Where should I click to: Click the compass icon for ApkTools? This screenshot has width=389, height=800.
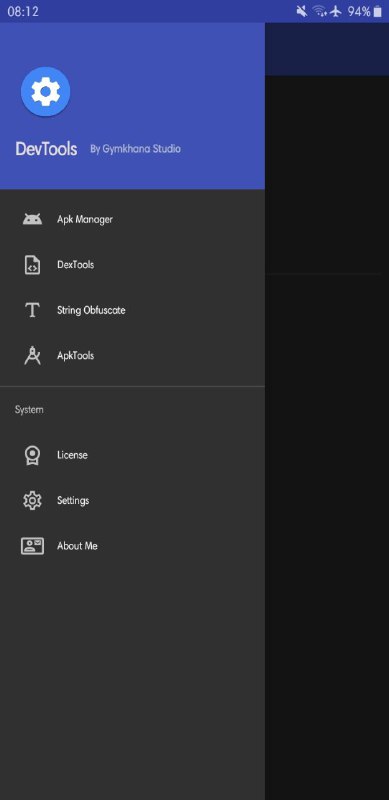pyautogui.click(x=32, y=356)
